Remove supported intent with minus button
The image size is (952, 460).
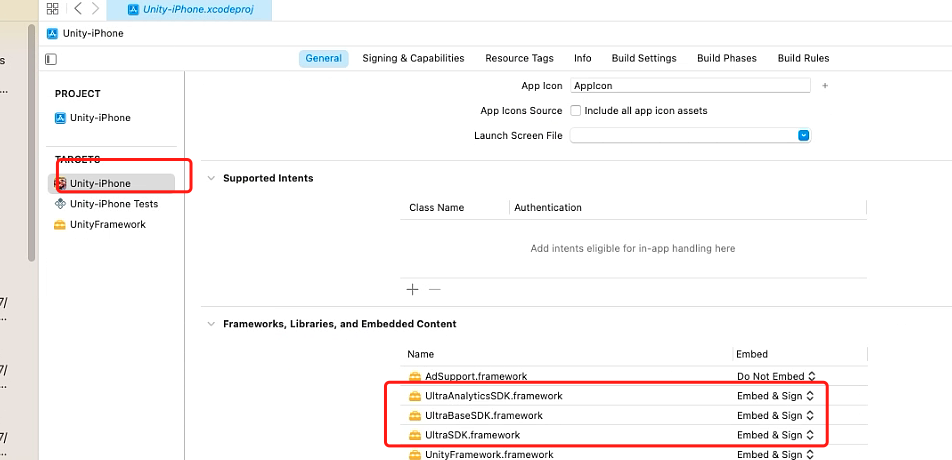coord(434,289)
